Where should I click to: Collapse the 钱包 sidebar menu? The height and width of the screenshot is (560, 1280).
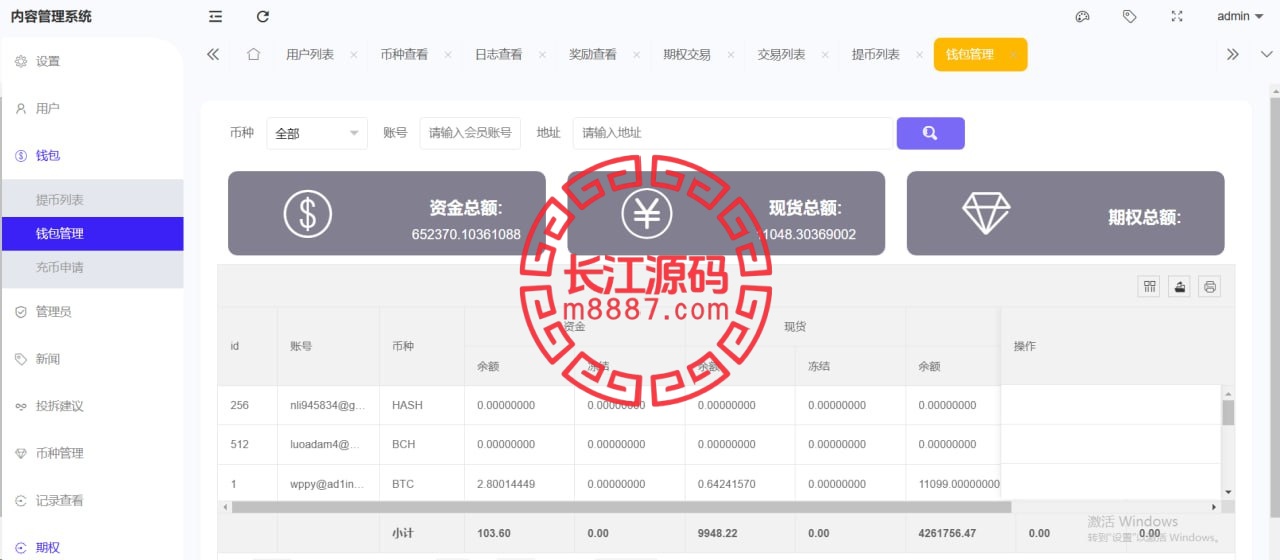tap(92, 155)
